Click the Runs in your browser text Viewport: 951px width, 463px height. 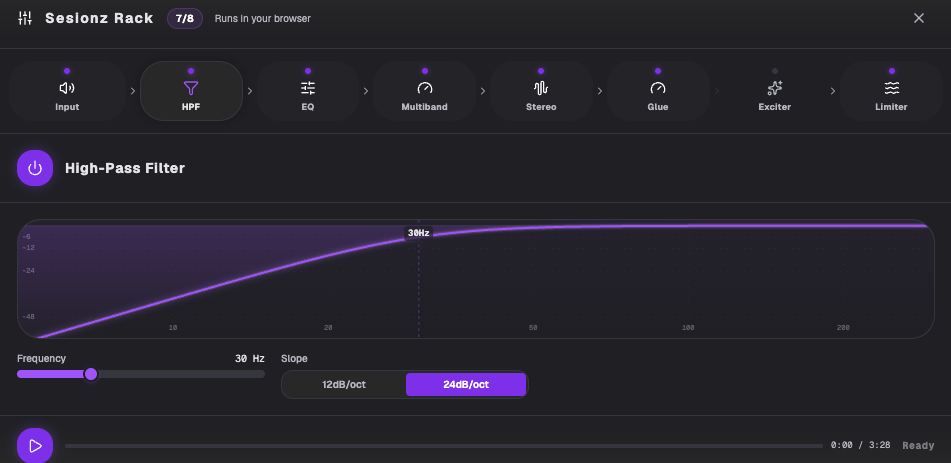point(263,19)
